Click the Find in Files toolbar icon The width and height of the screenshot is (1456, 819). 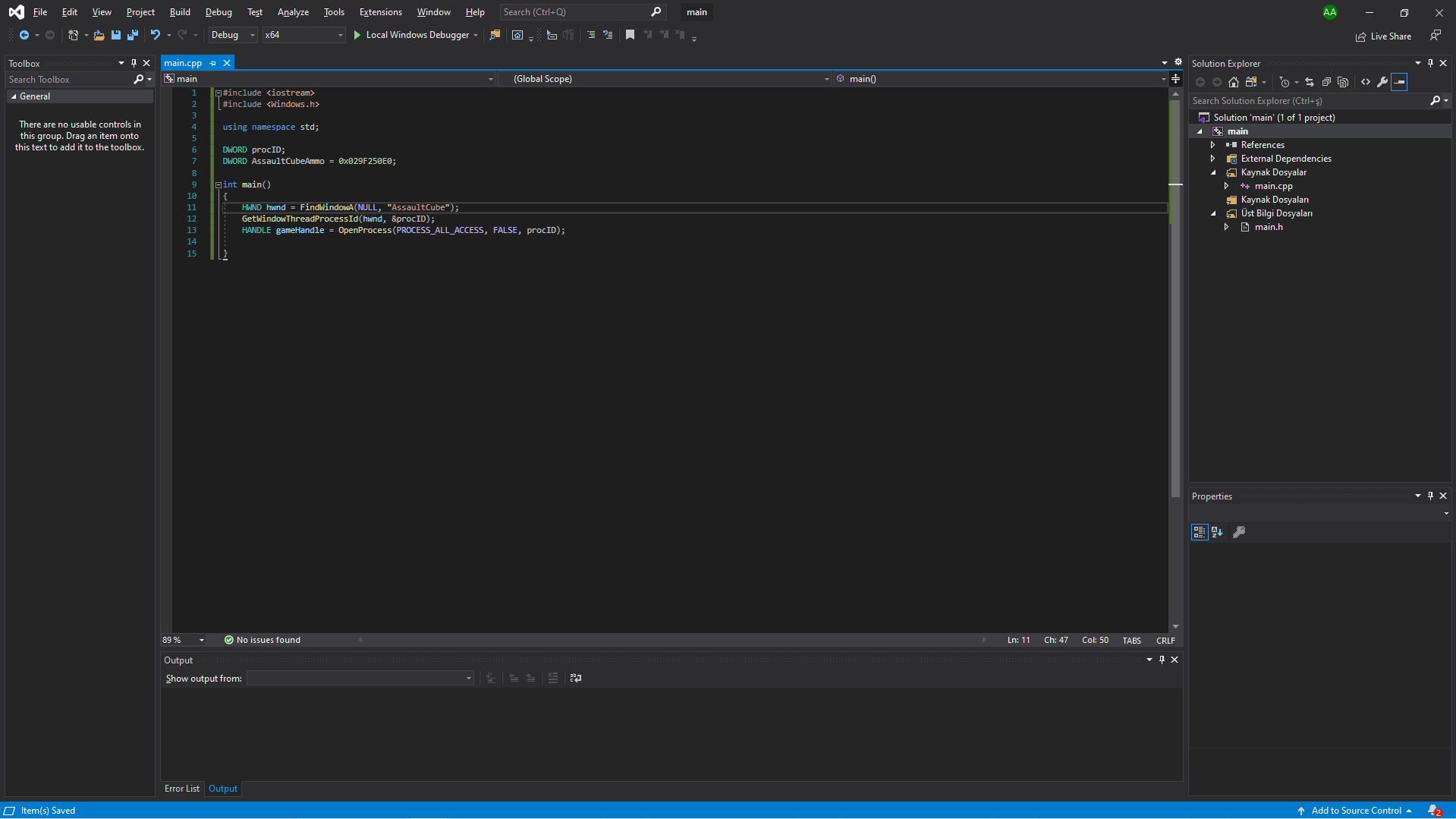click(495, 35)
